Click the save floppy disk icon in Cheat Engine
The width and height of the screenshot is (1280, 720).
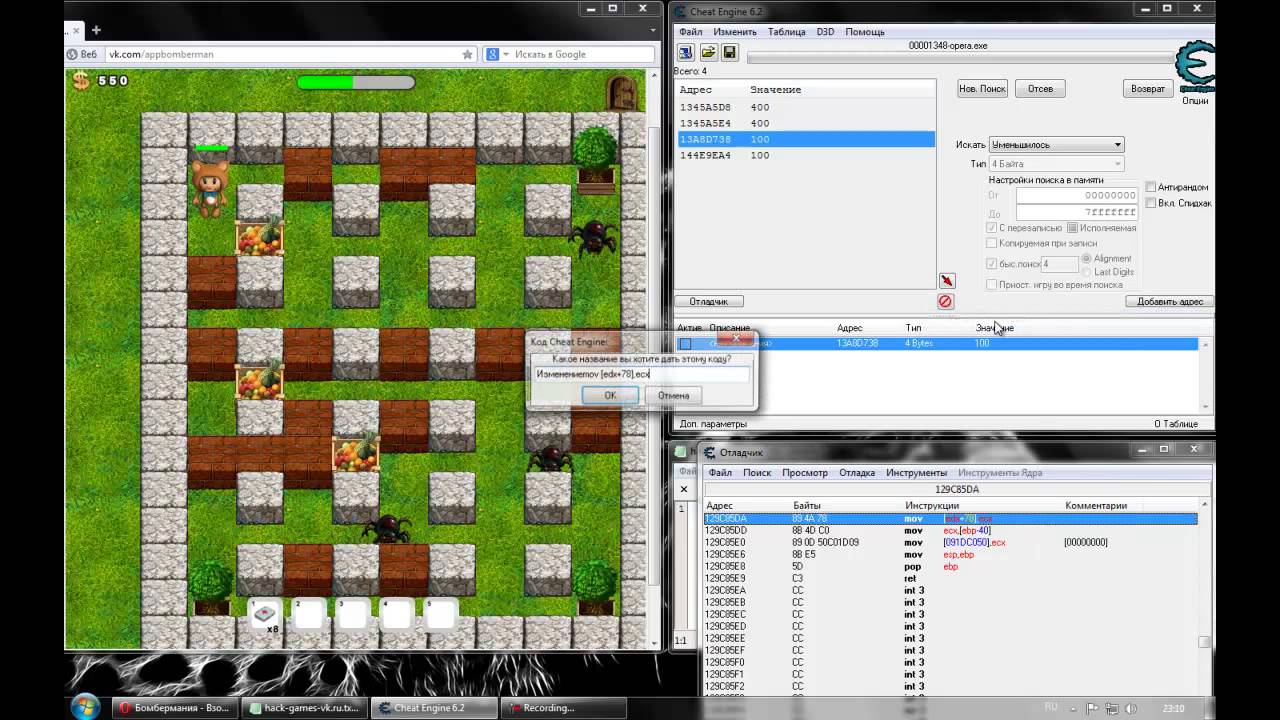pos(729,52)
